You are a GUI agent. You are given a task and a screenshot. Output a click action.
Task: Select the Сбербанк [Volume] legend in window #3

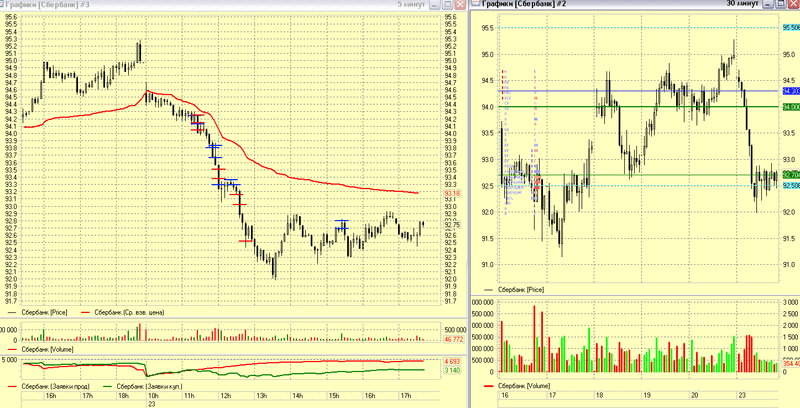pyautogui.click(x=40, y=349)
